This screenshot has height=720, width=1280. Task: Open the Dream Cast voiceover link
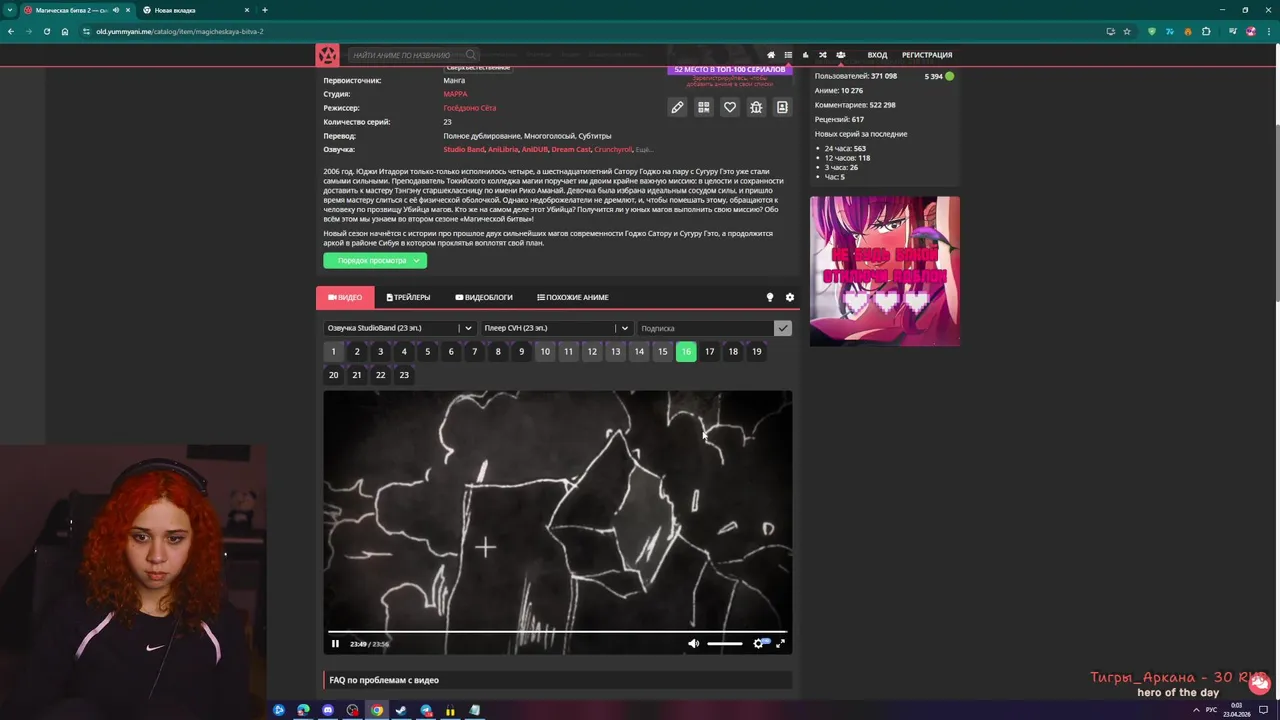[571, 150]
